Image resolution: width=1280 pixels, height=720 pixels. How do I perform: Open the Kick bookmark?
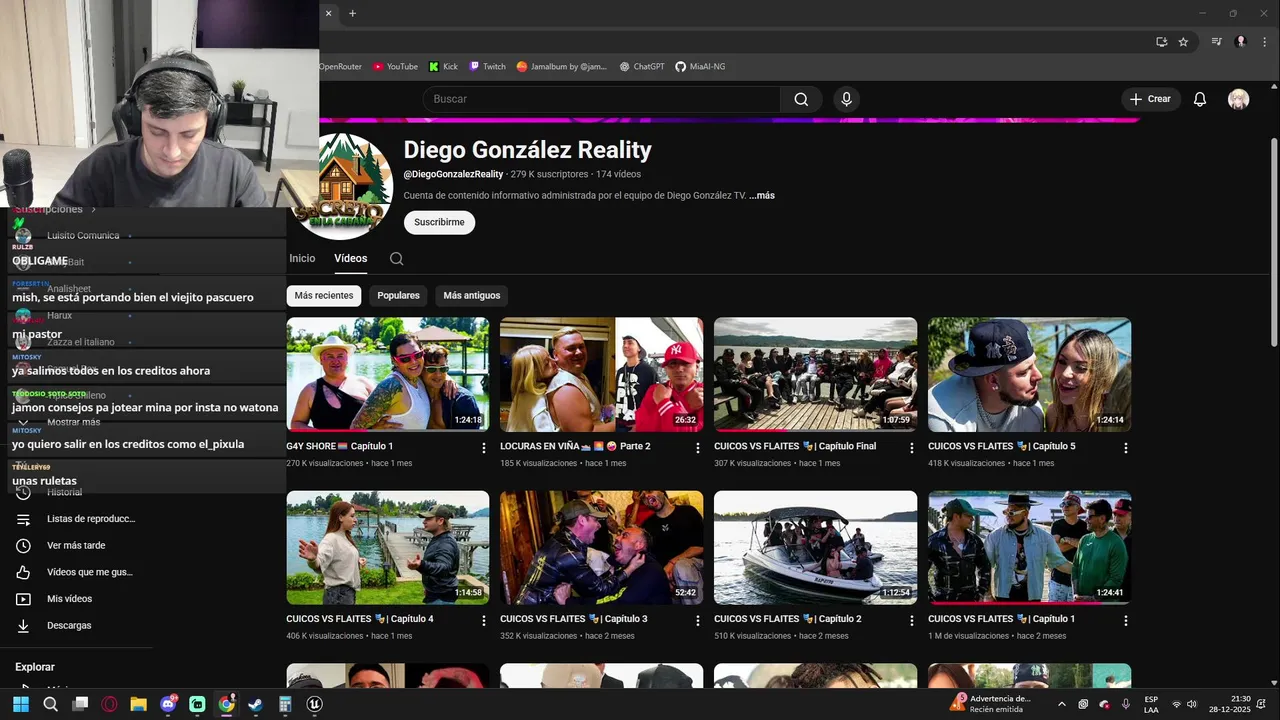pos(443,67)
